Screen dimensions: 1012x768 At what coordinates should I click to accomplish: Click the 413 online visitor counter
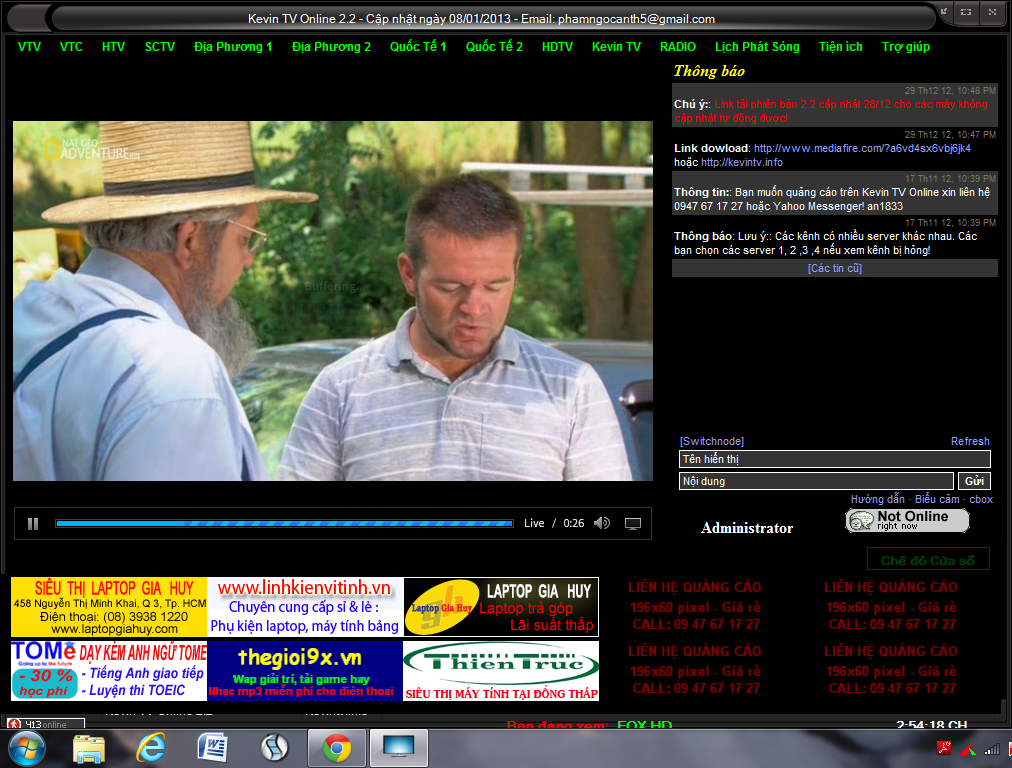(x=45, y=724)
